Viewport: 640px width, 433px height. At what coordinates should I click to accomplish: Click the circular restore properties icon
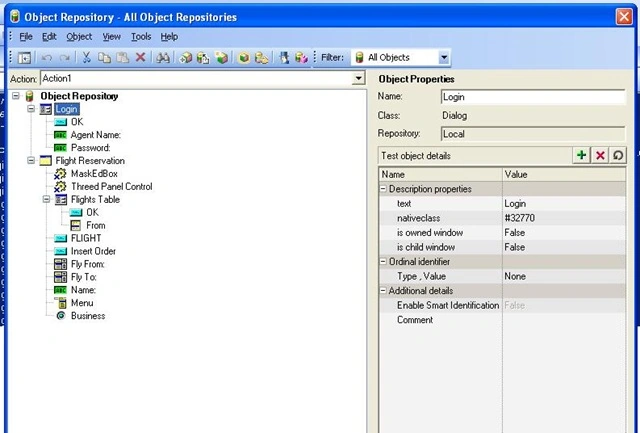coord(618,155)
